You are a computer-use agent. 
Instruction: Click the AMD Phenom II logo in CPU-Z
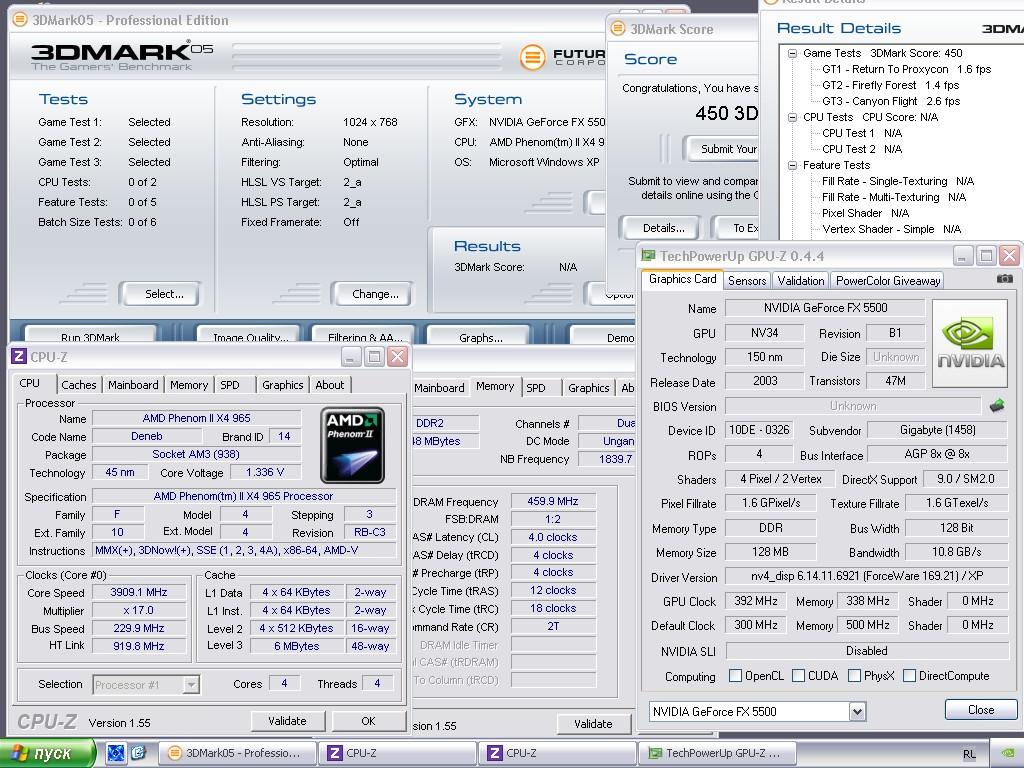[352, 445]
